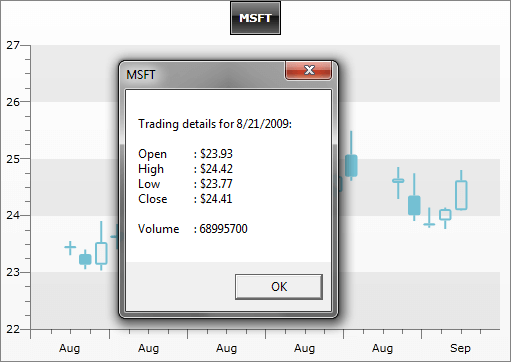The image size is (511, 362).
Task: Click the High value $24.42
Action: tap(216, 169)
